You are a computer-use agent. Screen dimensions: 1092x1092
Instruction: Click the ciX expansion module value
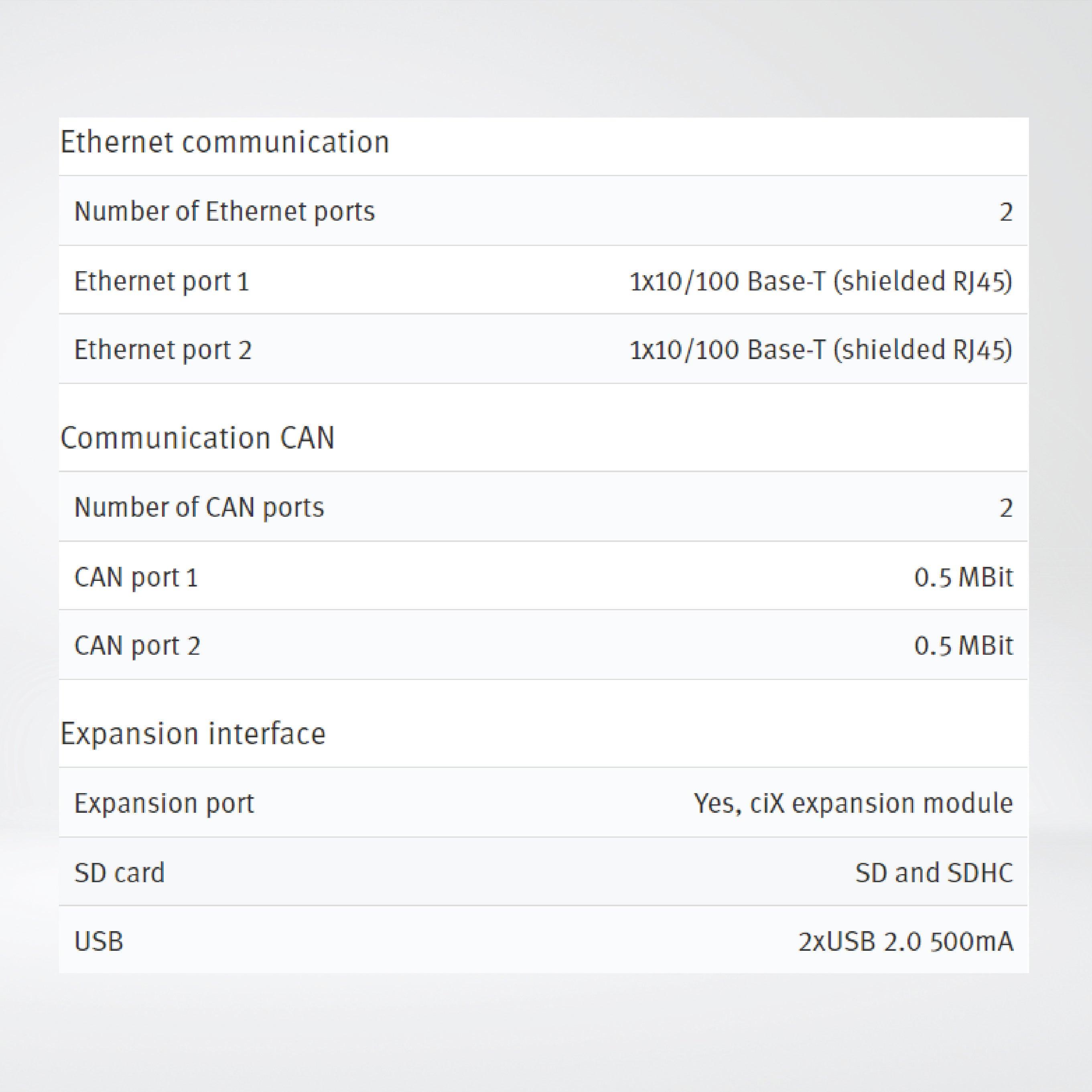tap(853, 804)
